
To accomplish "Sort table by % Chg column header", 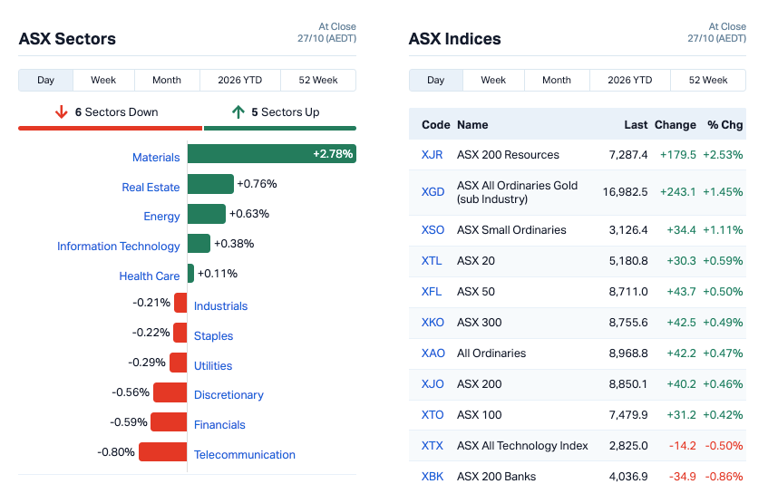I will pyautogui.click(x=725, y=125).
